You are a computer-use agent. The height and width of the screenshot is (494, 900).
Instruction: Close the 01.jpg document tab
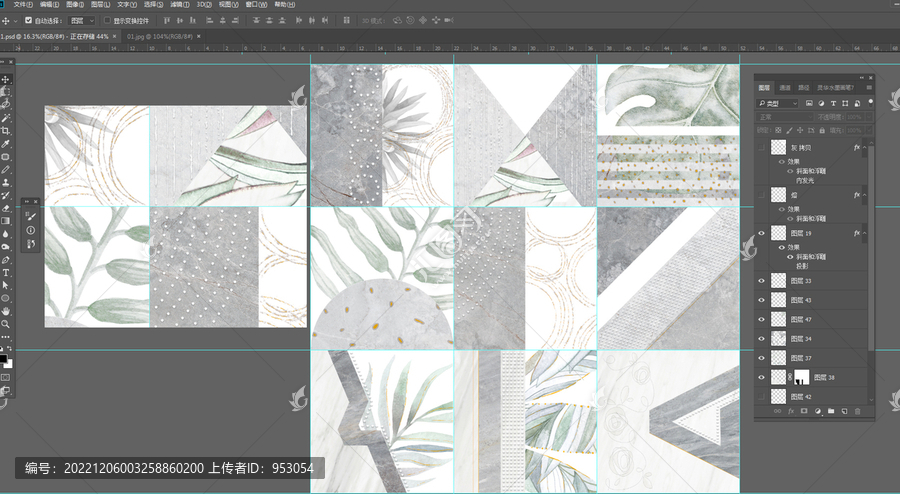click(199, 36)
